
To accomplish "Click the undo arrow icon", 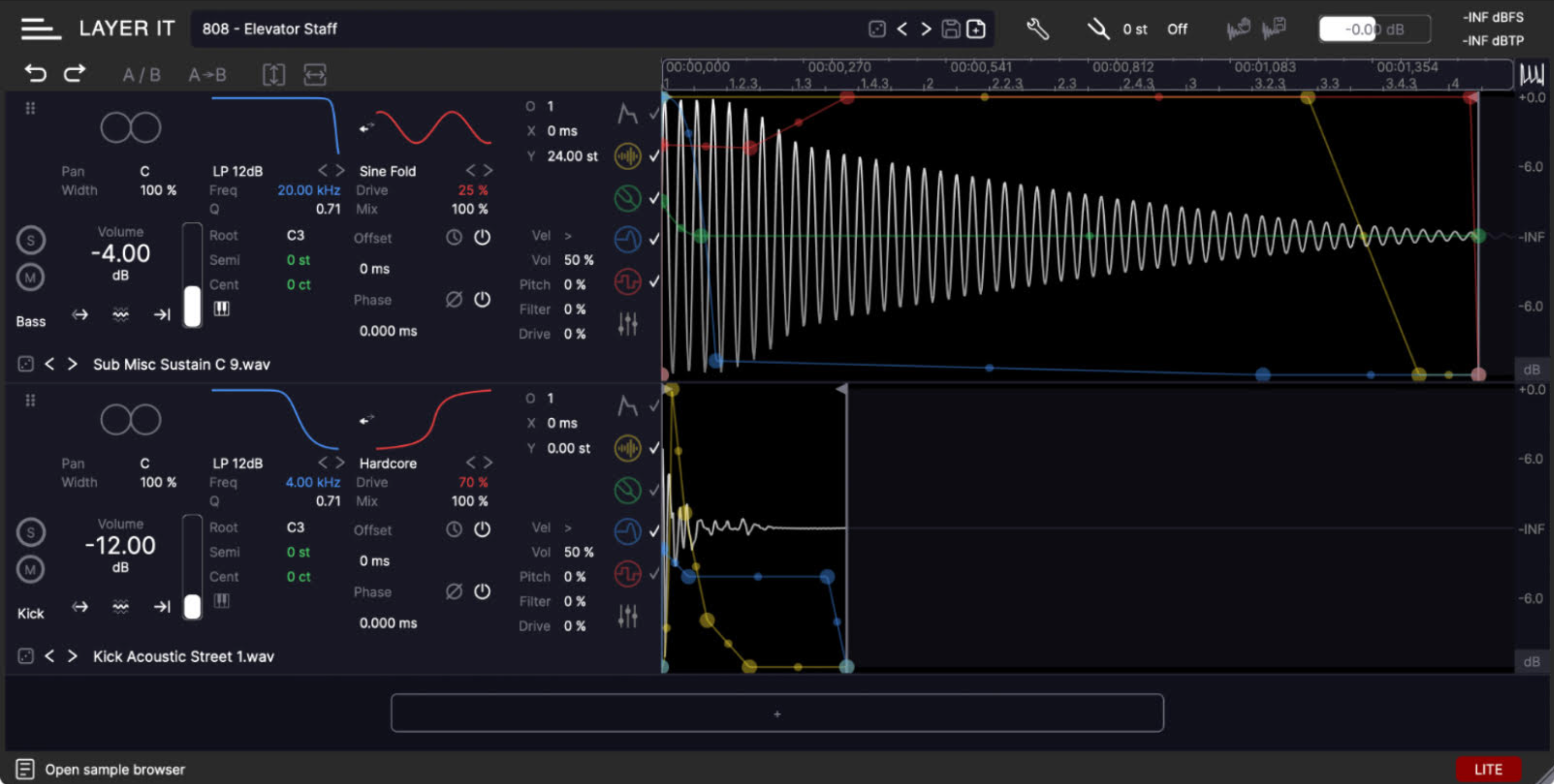I will (35, 73).
